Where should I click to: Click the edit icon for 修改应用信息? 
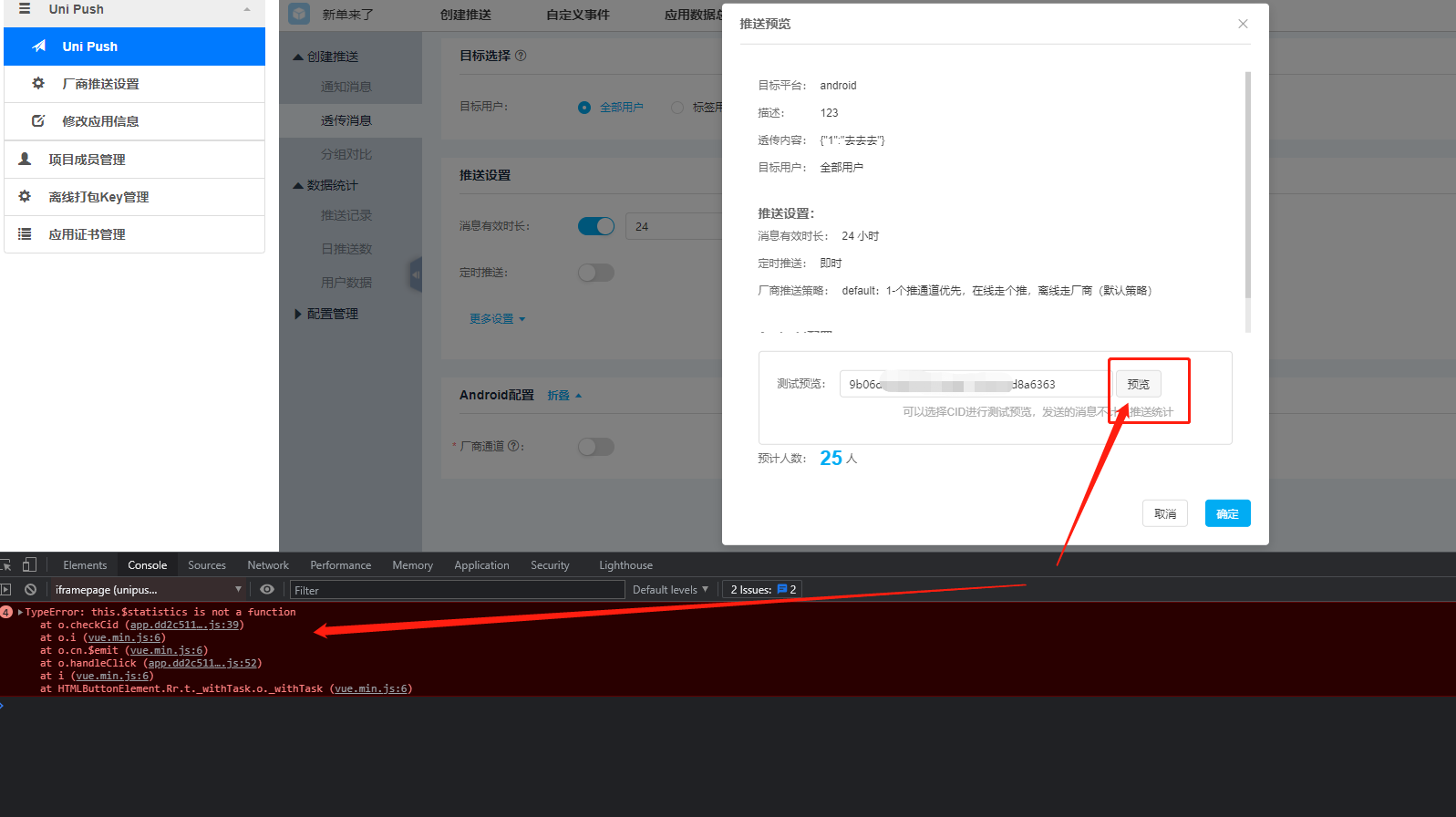(38, 121)
